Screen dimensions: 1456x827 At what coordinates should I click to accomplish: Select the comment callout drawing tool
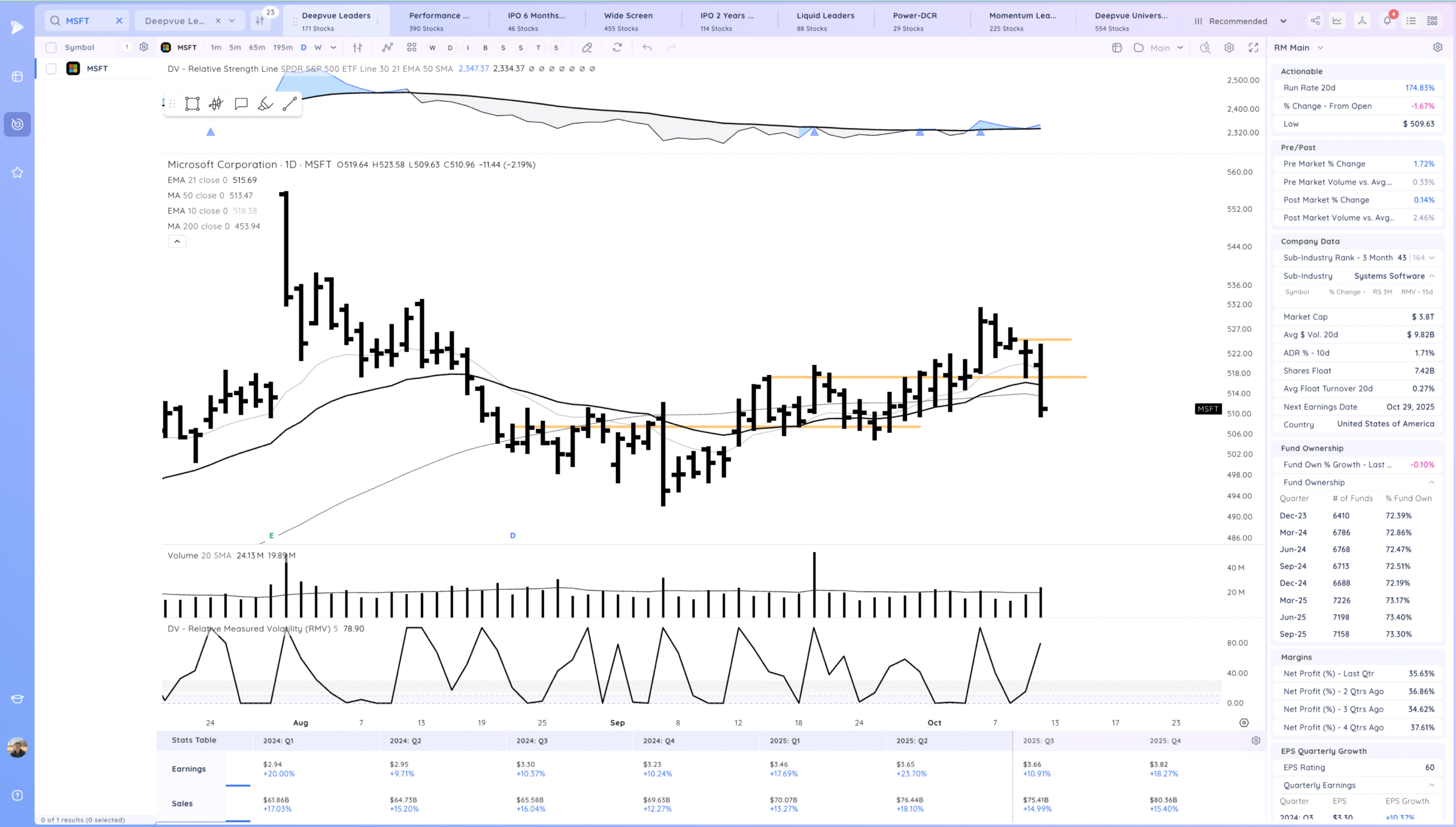pyautogui.click(x=241, y=104)
